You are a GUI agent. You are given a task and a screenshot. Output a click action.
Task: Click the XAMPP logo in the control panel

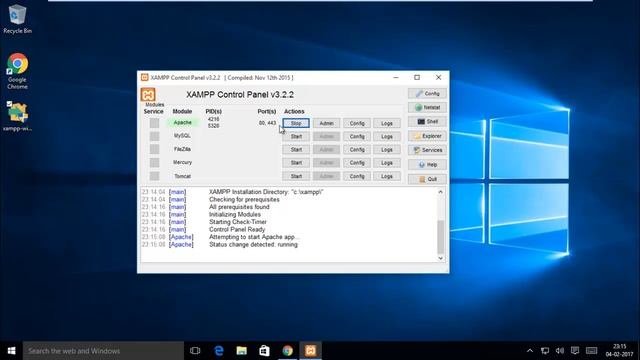148,94
